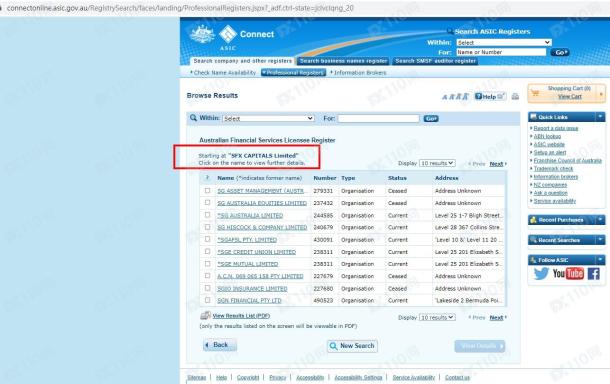Open the Contact us footer link
Image resolution: width=610 pixels, height=384 pixels.
[x=457, y=377]
